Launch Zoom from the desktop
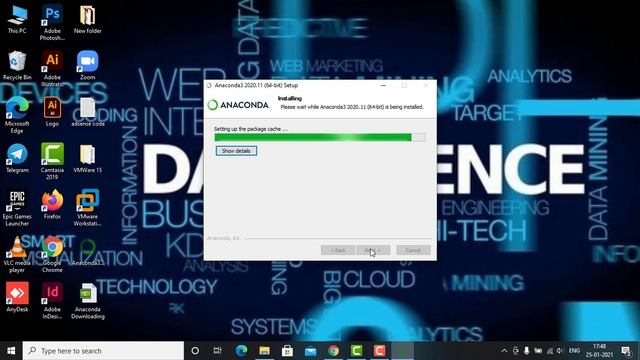The height and width of the screenshot is (360, 640). [87, 65]
